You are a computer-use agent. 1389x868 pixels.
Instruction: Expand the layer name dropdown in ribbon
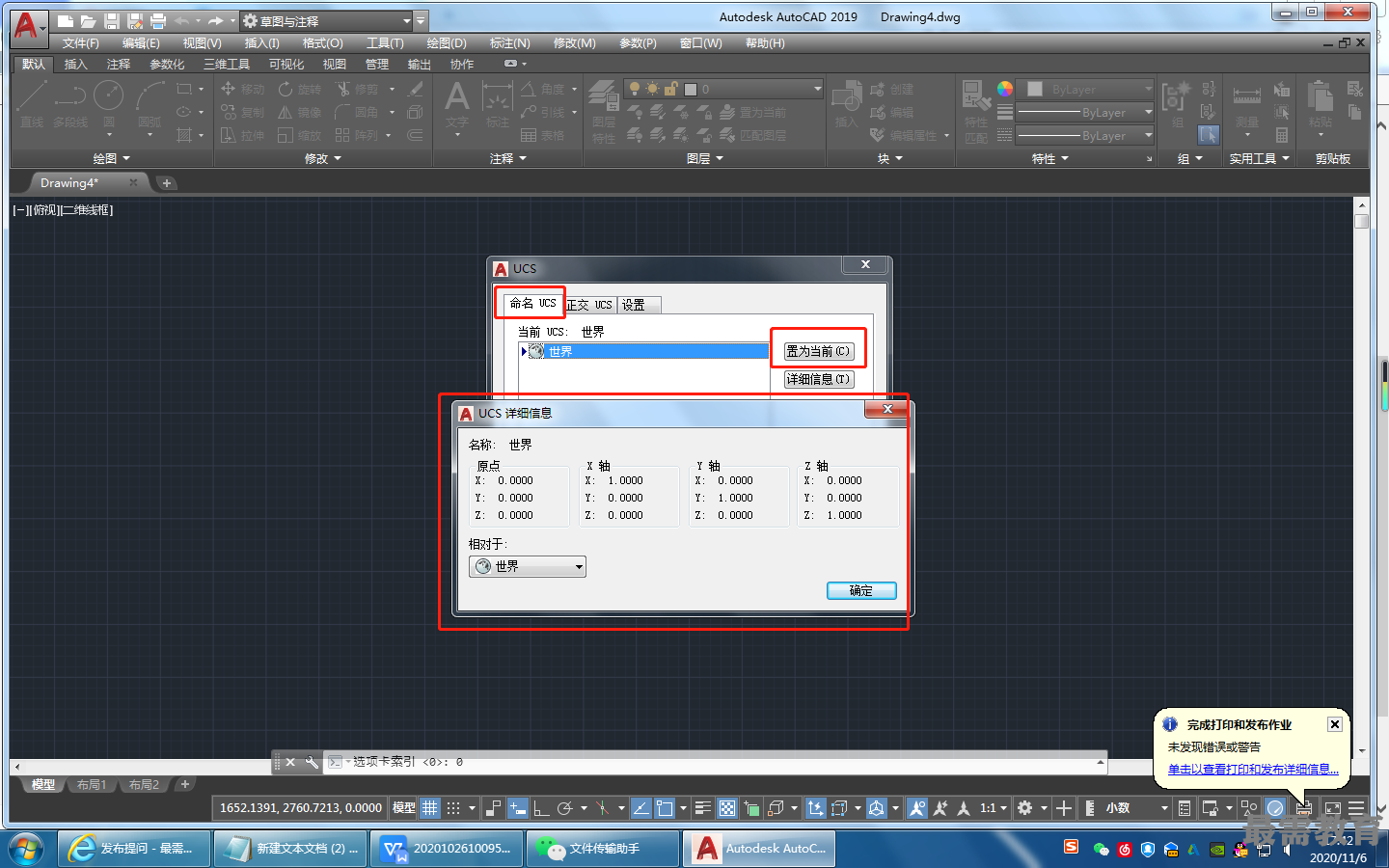point(817,89)
